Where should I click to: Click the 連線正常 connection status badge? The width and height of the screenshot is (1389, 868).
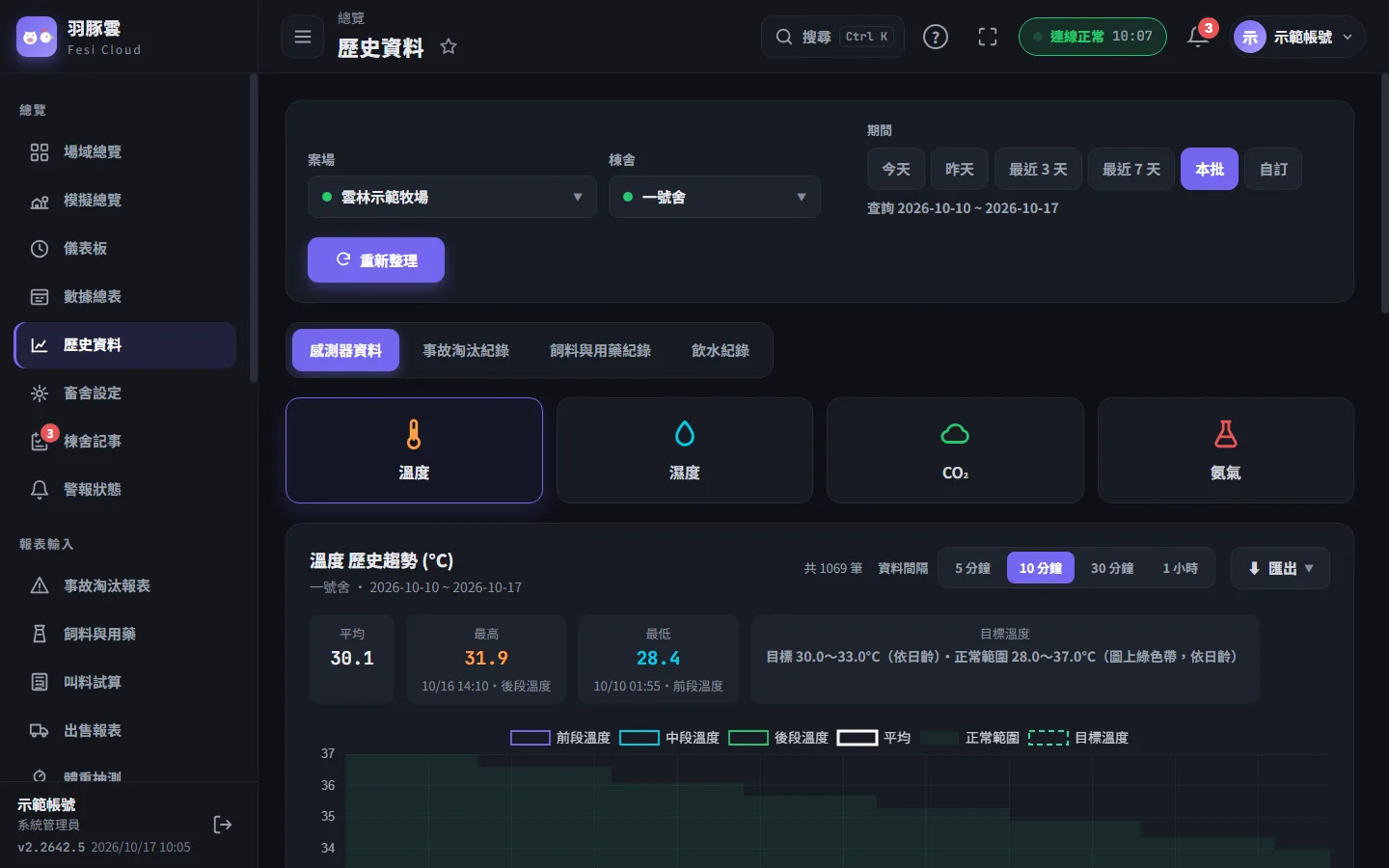(1093, 37)
